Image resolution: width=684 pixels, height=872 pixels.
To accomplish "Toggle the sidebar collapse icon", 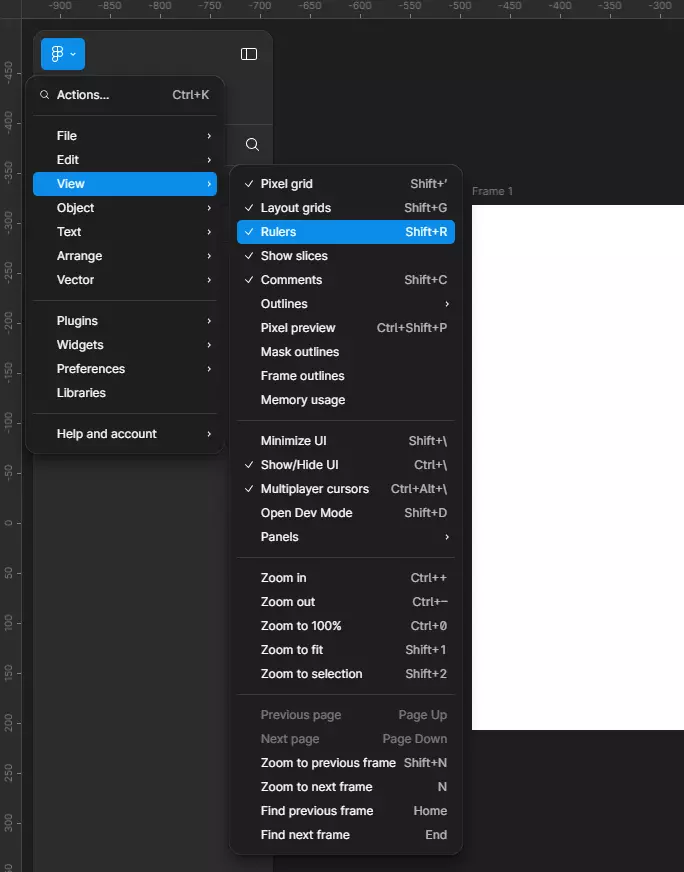I will 249,54.
